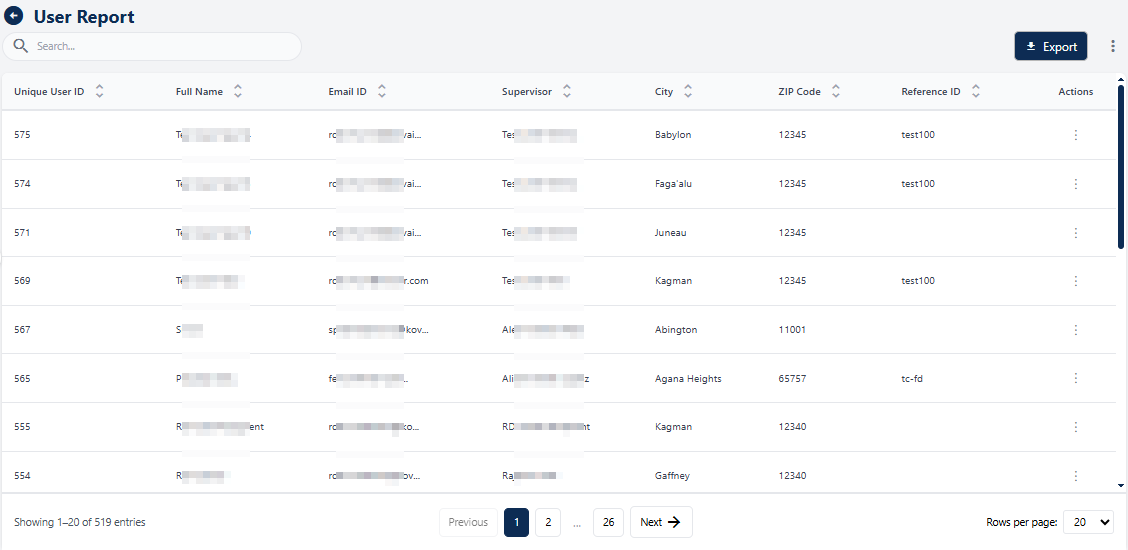Sort by Full Name column
1128x550 pixels.
[x=237, y=91]
